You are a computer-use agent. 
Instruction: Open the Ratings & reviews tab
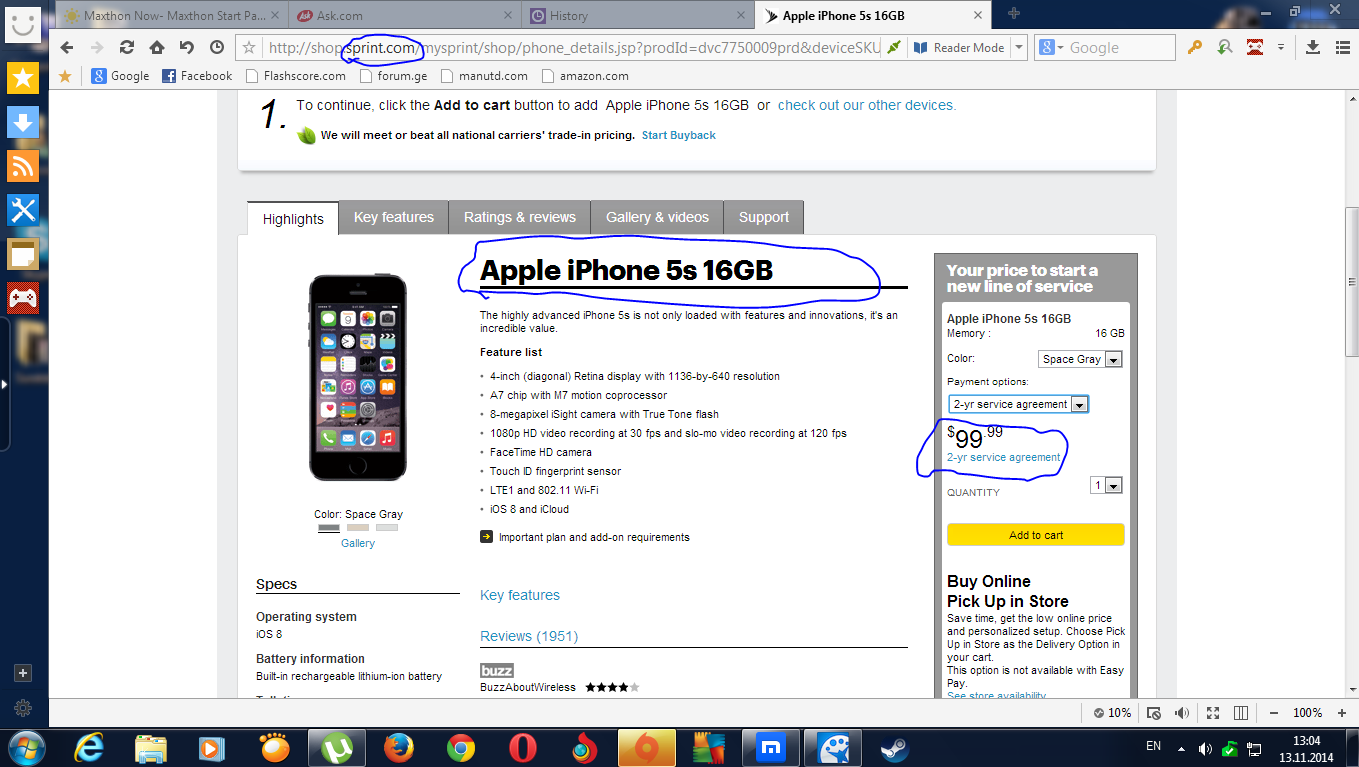(x=520, y=217)
